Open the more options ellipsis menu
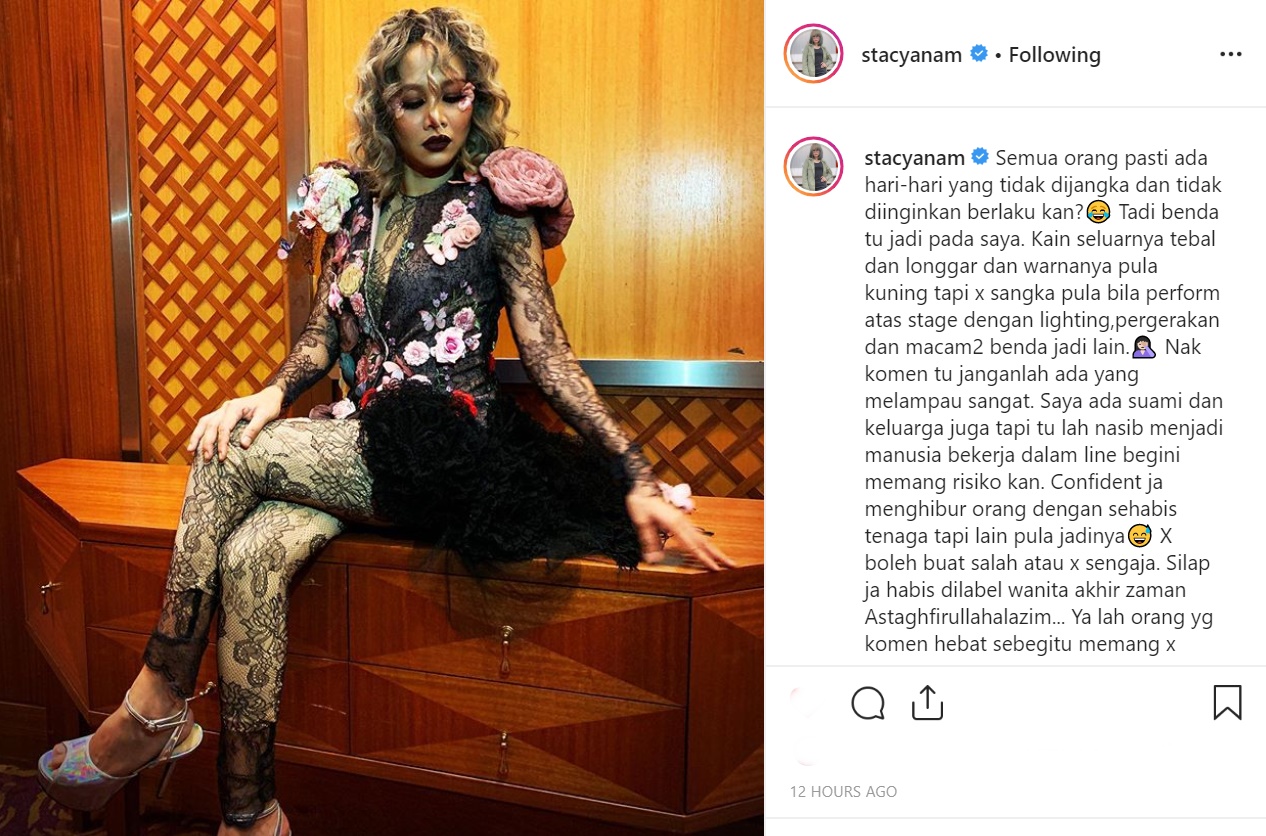The width and height of the screenshot is (1266, 836). [x=1230, y=54]
